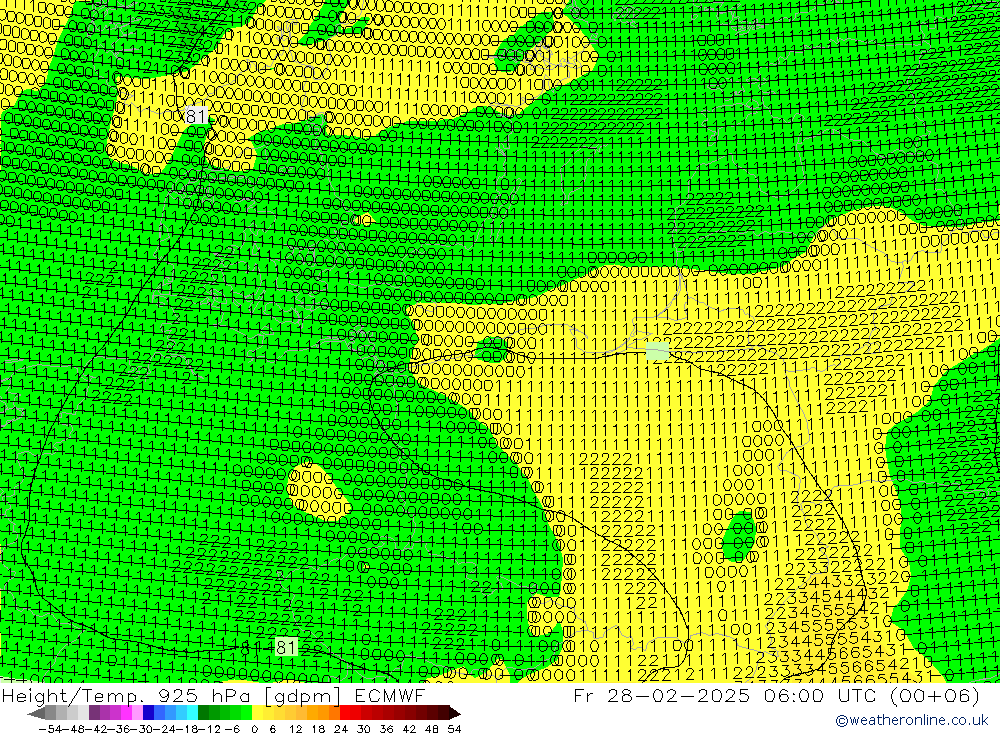Click the map title Height/Temp. 925 hPa ECMWF

pyautogui.click(x=213, y=695)
